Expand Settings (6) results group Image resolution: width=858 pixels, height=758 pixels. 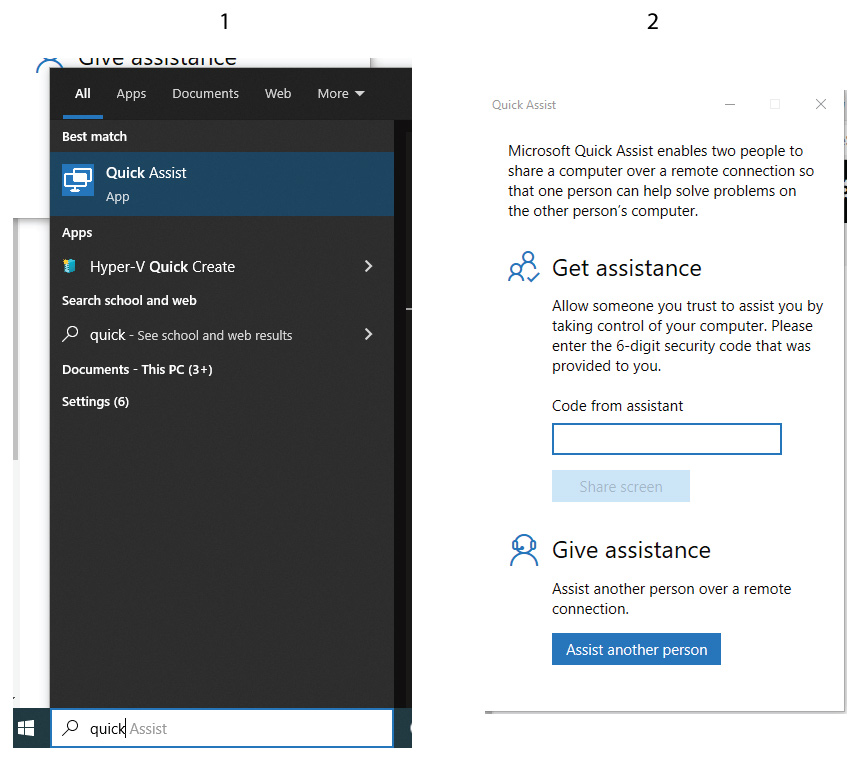point(95,402)
